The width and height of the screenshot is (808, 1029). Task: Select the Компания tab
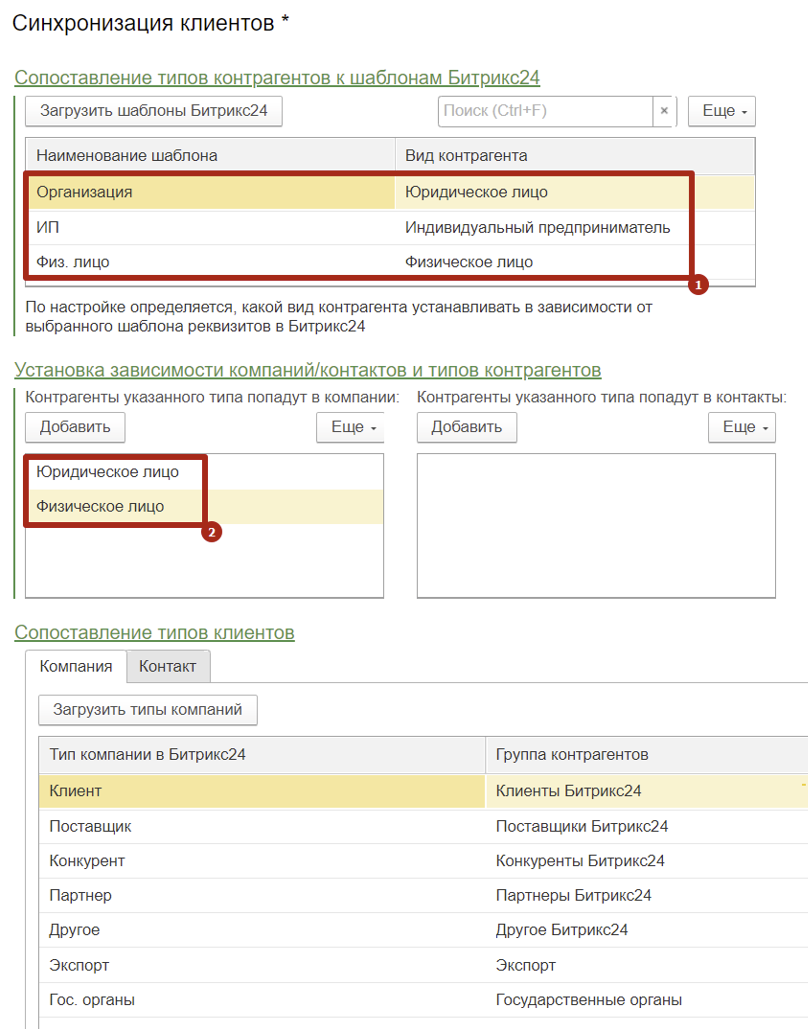(76, 666)
